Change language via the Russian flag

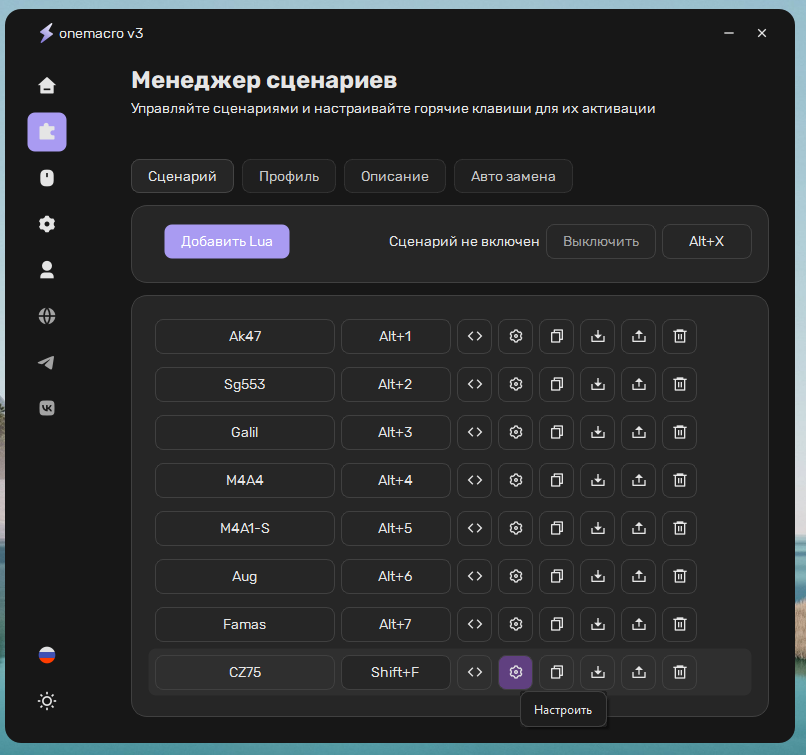pyautogui.click(x=47, y=655)
